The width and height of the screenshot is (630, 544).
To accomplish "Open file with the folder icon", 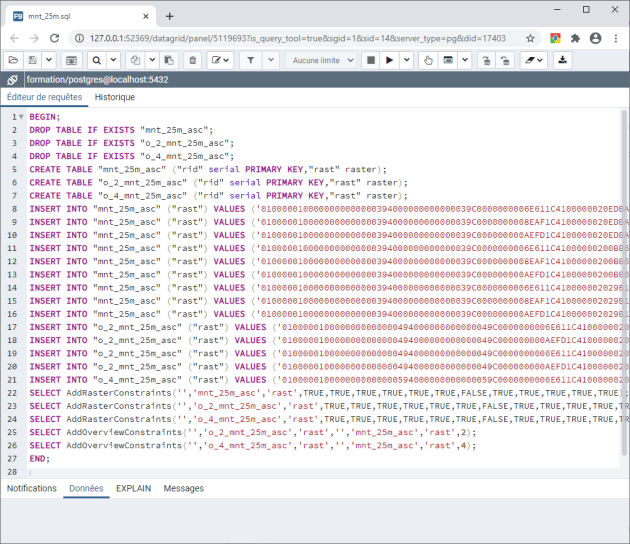I will pos(14,60).
